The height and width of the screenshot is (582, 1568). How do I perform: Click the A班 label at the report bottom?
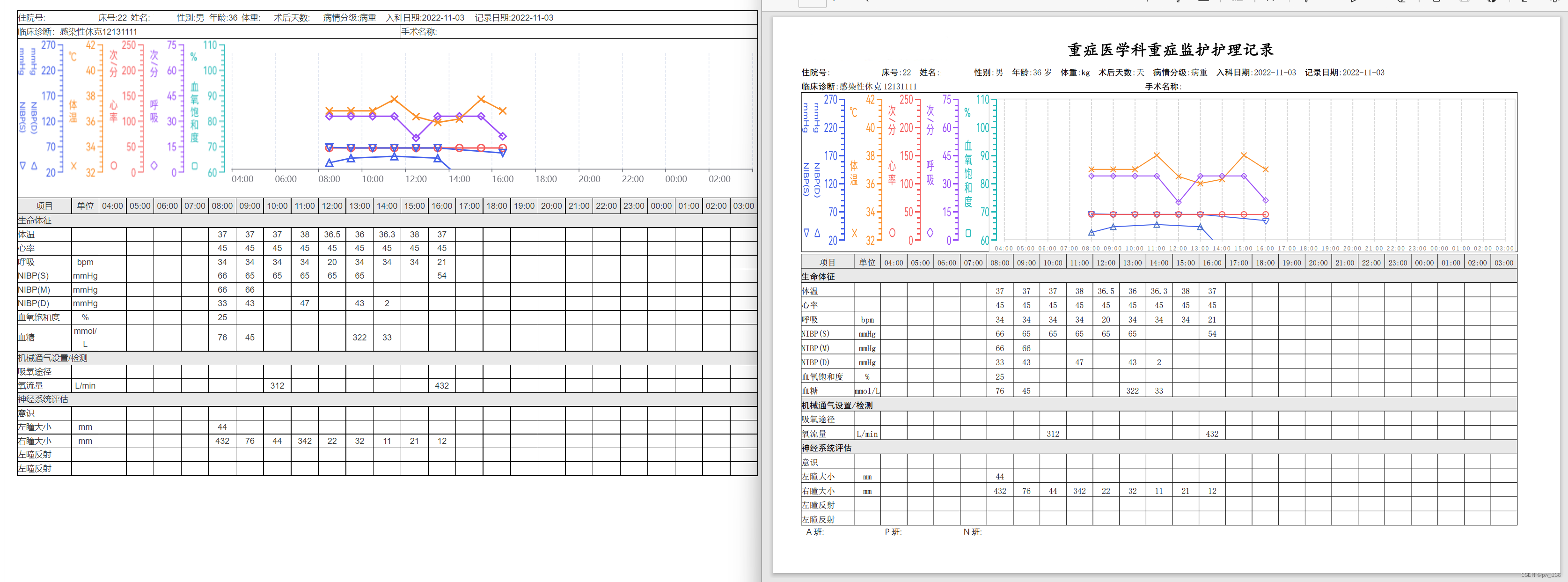[816, 531]
